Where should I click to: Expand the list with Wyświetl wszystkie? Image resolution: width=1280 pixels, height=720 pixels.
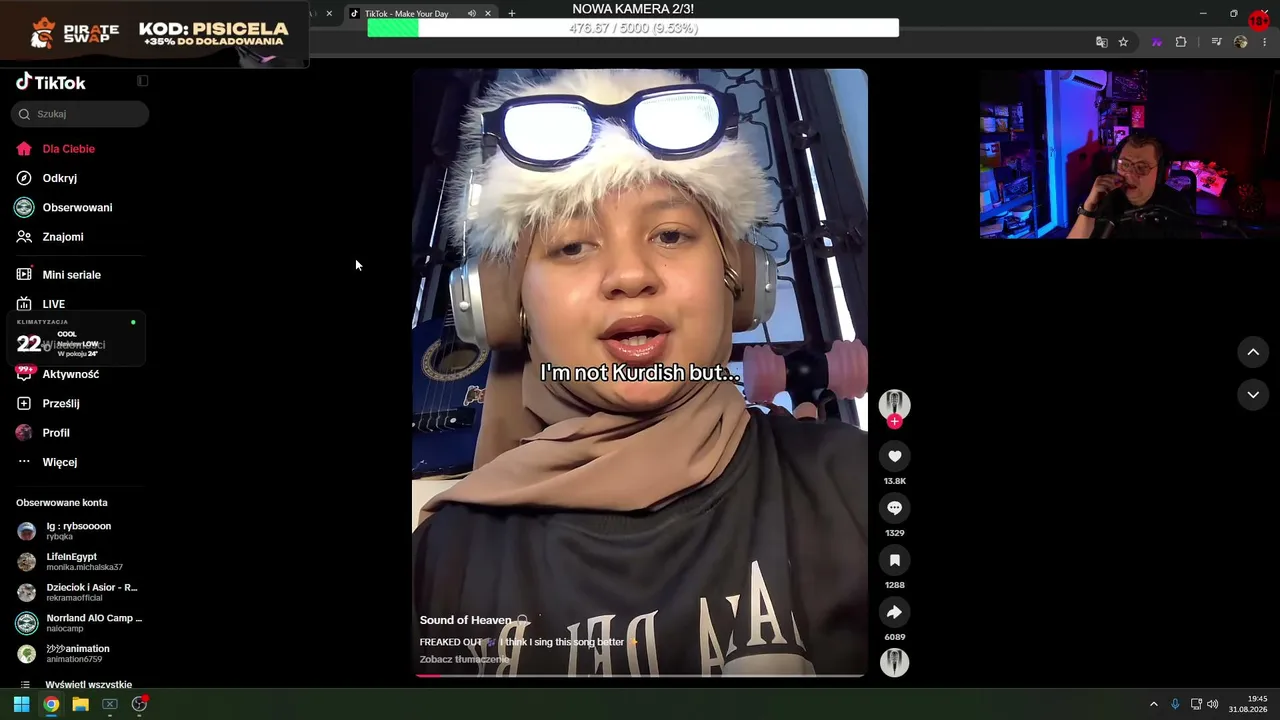[79, 685]
